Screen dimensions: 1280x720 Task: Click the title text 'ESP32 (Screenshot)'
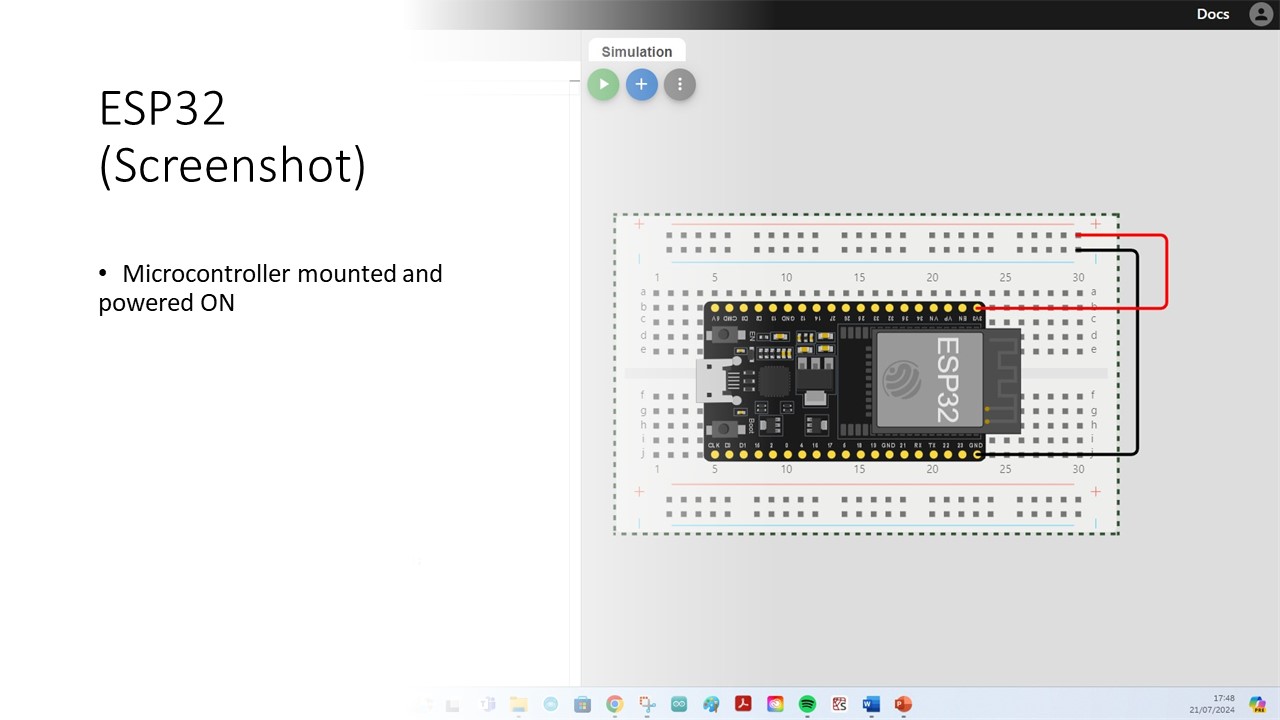[x=232, y=137]
